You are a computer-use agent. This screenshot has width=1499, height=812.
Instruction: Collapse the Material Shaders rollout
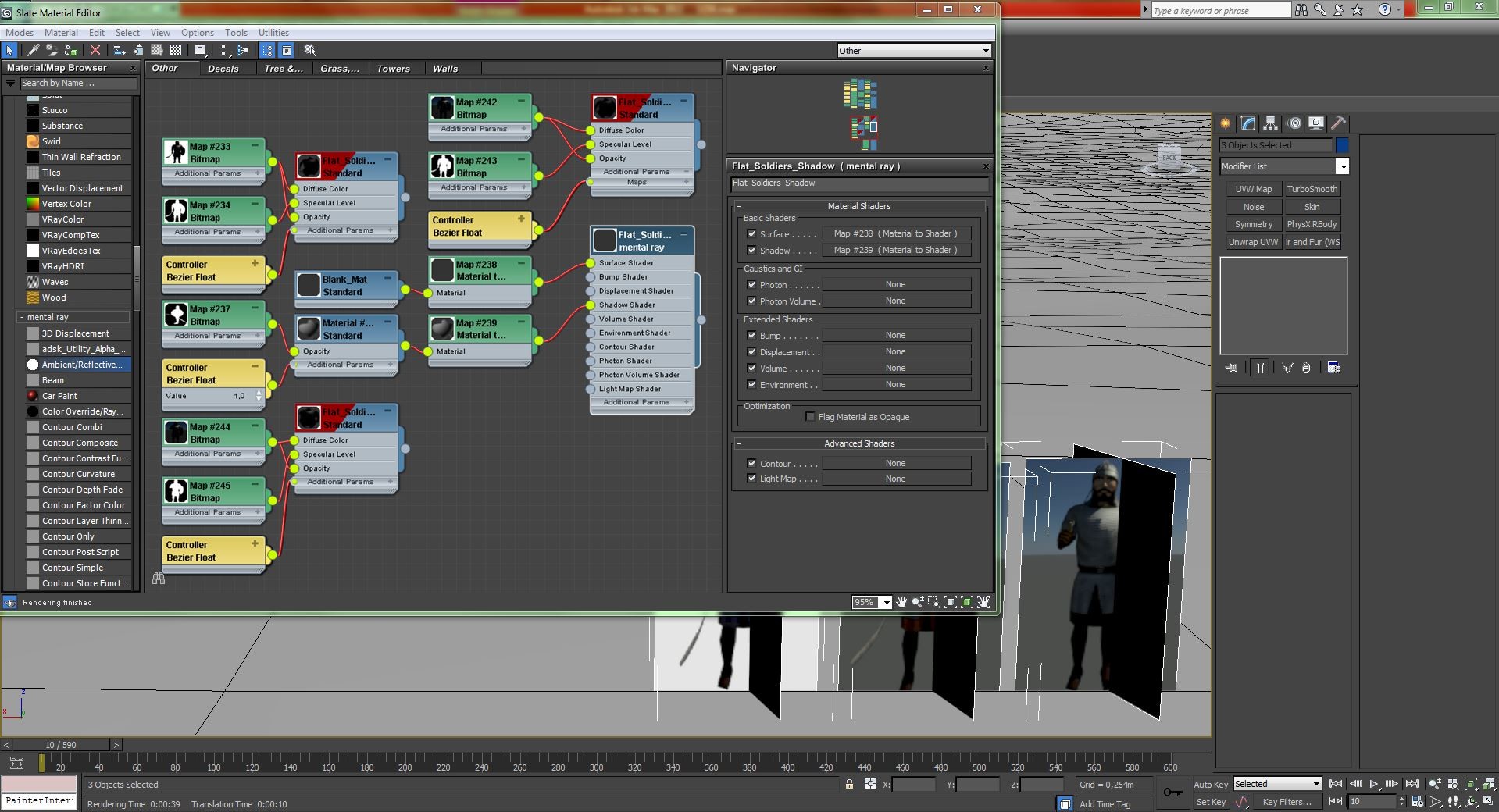click(739, 206)
